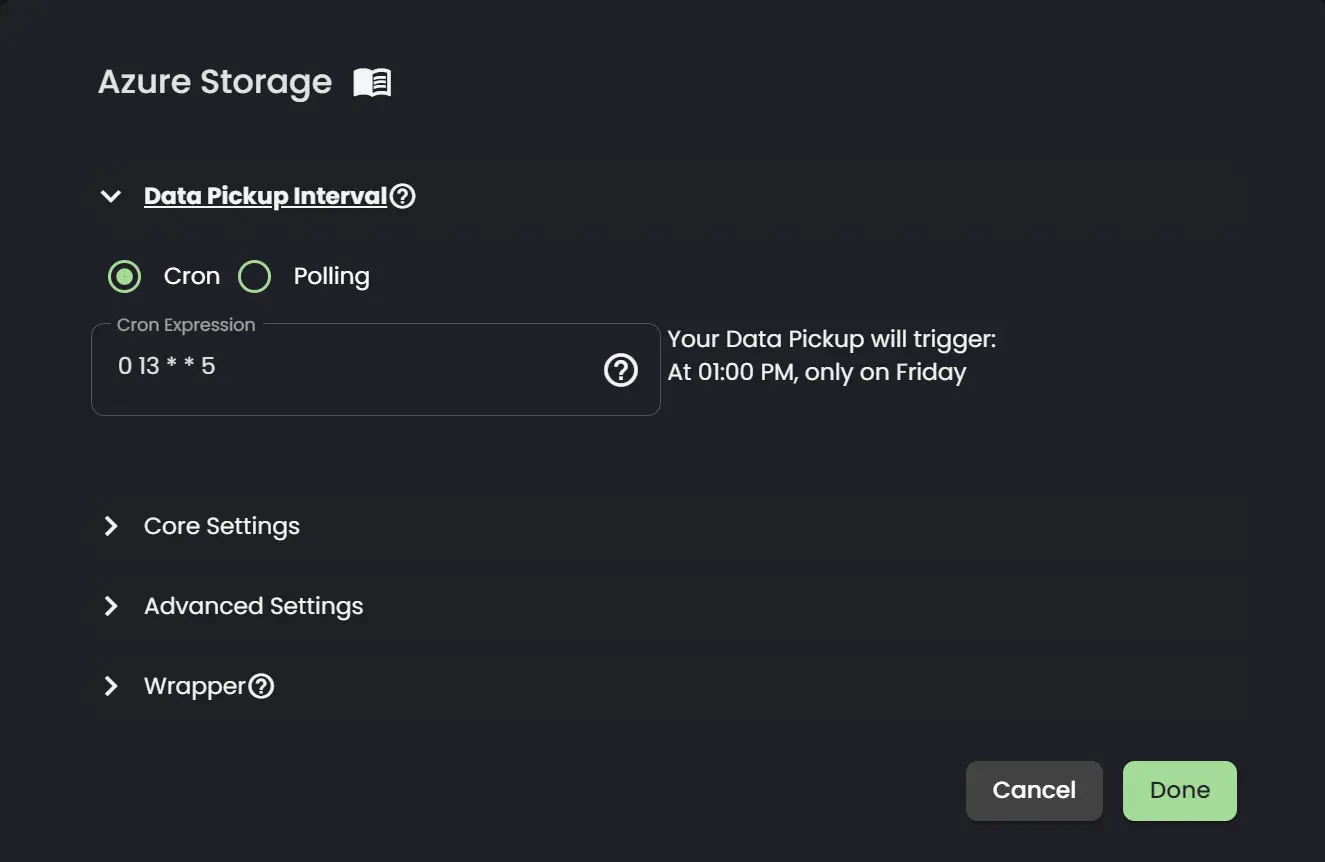Click the Data Pickup Interval heading link
The image size is (1325, 862).
click(x=265, y=196)
